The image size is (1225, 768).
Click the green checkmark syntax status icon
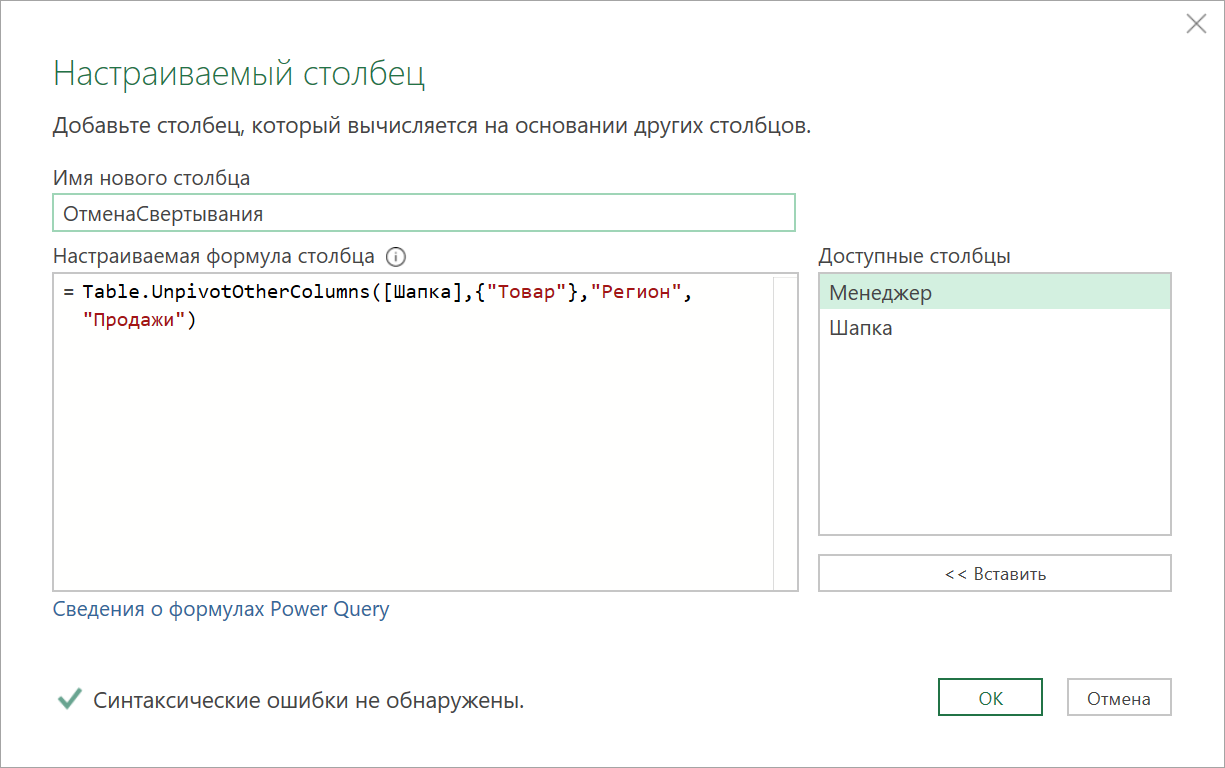[x=69, y=699]
